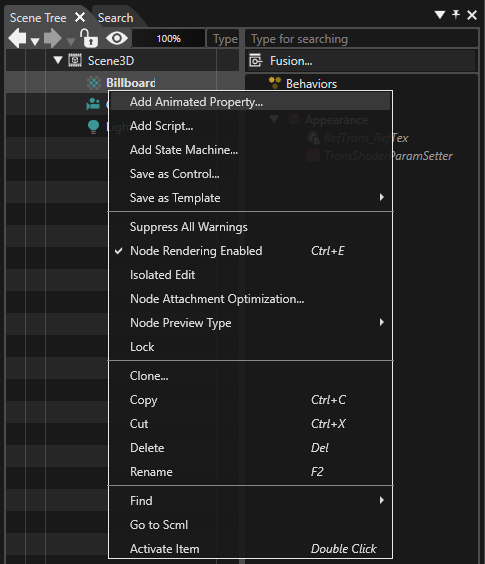Image resolution: width=485 pixels, height=564 pixels.
Task: Click the Billboard node icon
Action: [94, 83]
